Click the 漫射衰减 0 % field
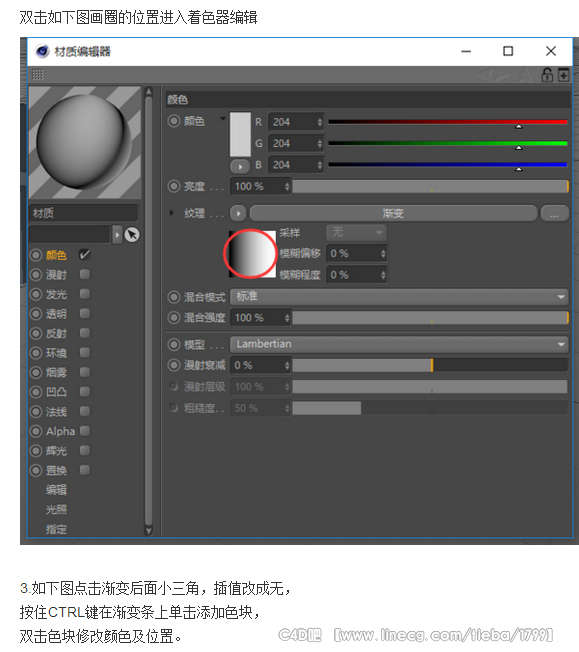This screenshot has height=652, width=579. (x=260, y=366)
